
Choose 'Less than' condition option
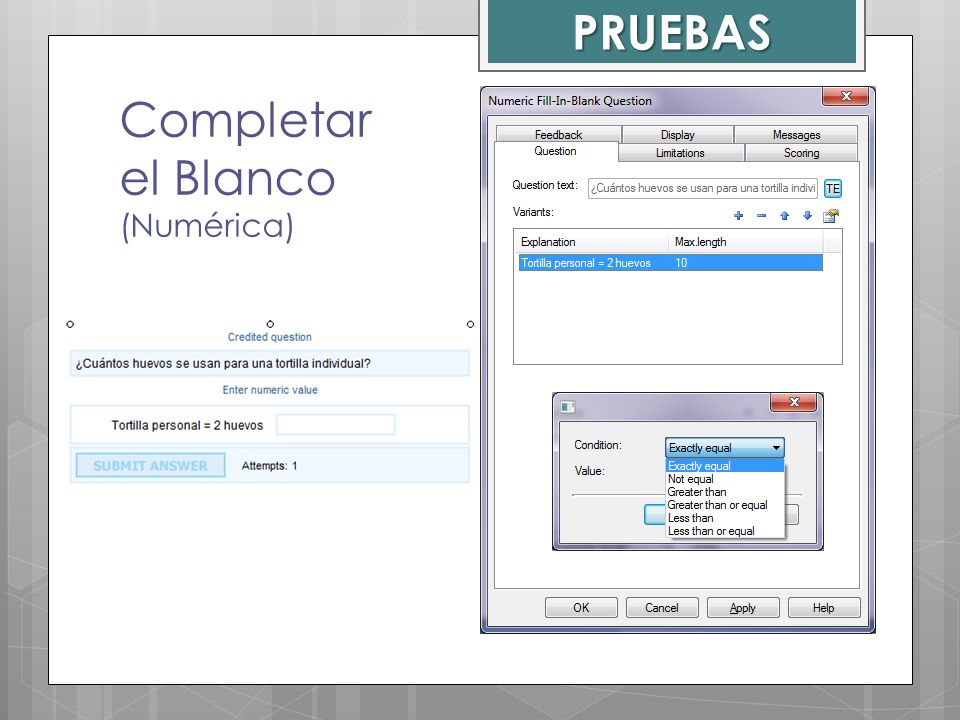[725, 518]
